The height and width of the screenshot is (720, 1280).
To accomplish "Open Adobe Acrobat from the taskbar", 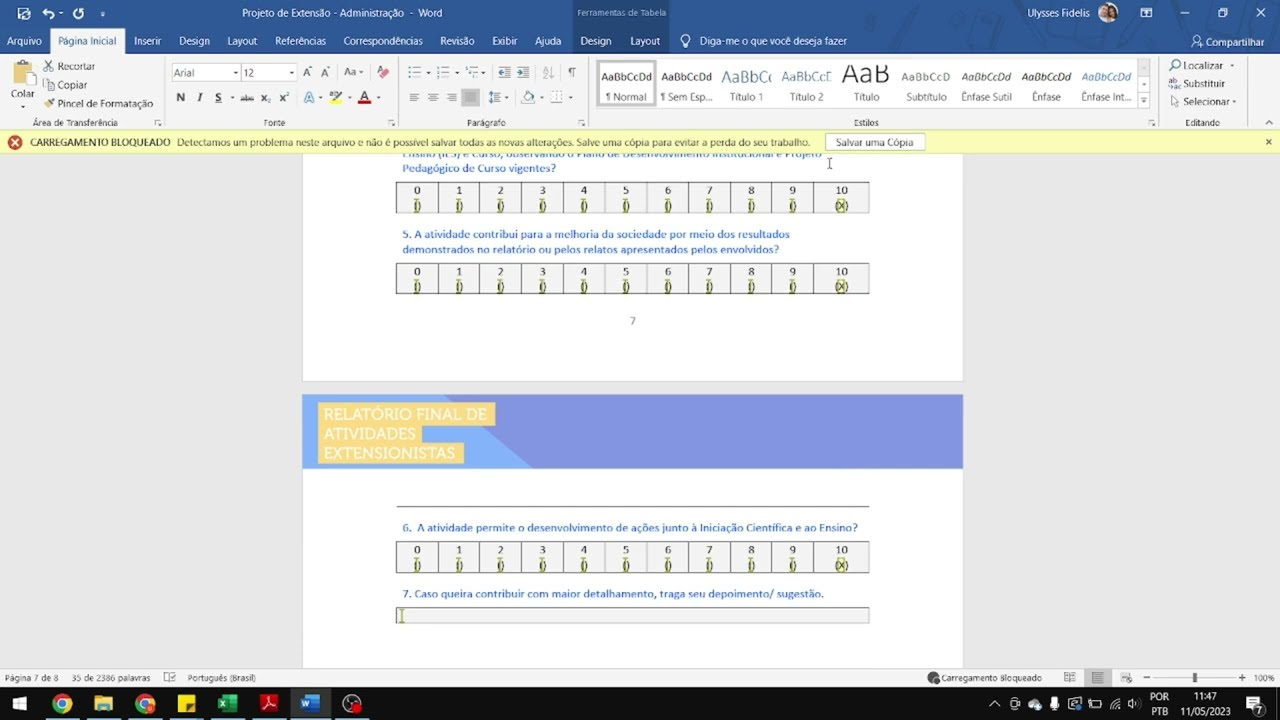I will pos(268,703).
